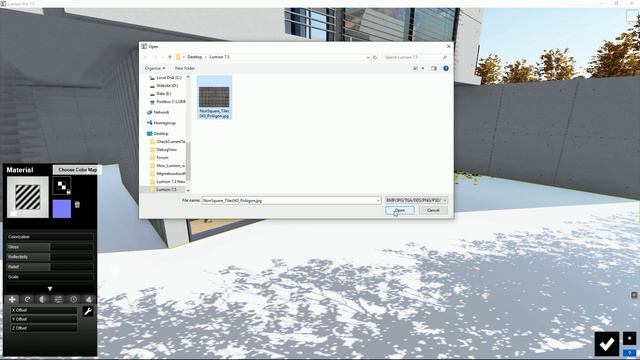
Task: Click the Open button in file dialog
Action: pos(400,210)
